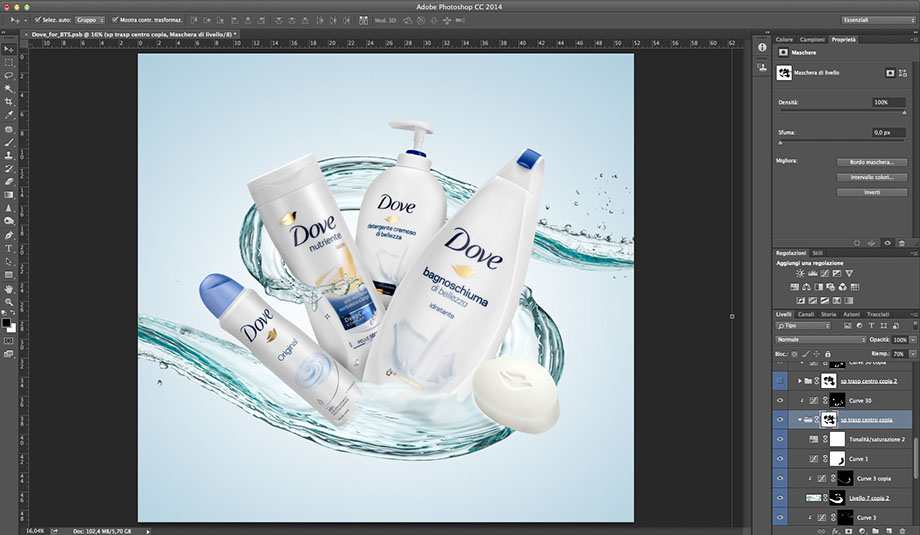
Task: Show the sp trasp centro copia 2 group
Action: click(780, 381)
